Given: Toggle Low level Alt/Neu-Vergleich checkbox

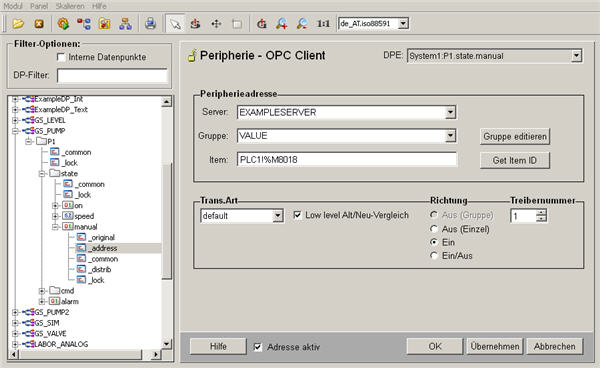Looking at the screenshot, I should [x=297, y=215].
